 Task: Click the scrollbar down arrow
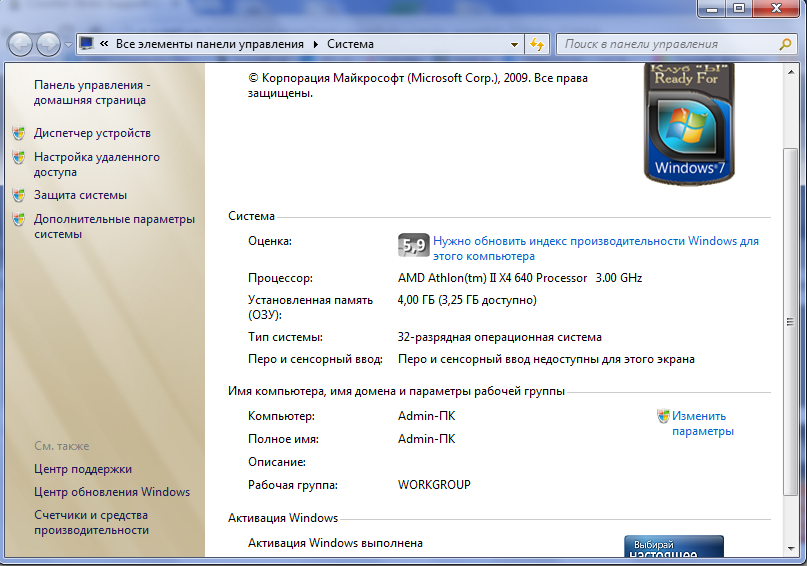tap(791, 549)
